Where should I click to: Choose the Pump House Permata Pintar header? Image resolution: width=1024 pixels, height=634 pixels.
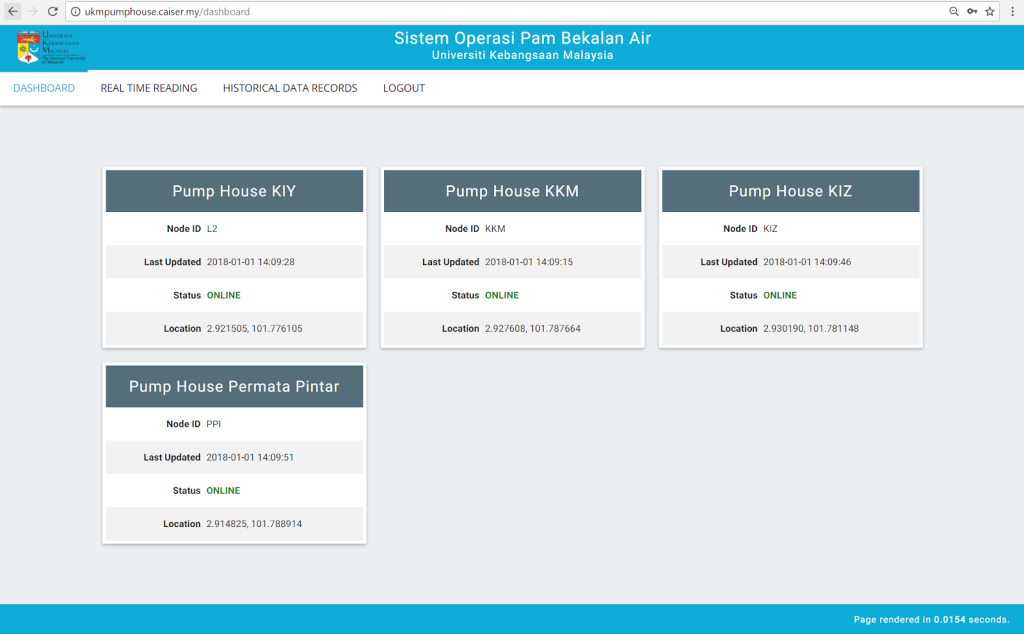(234, 386)
